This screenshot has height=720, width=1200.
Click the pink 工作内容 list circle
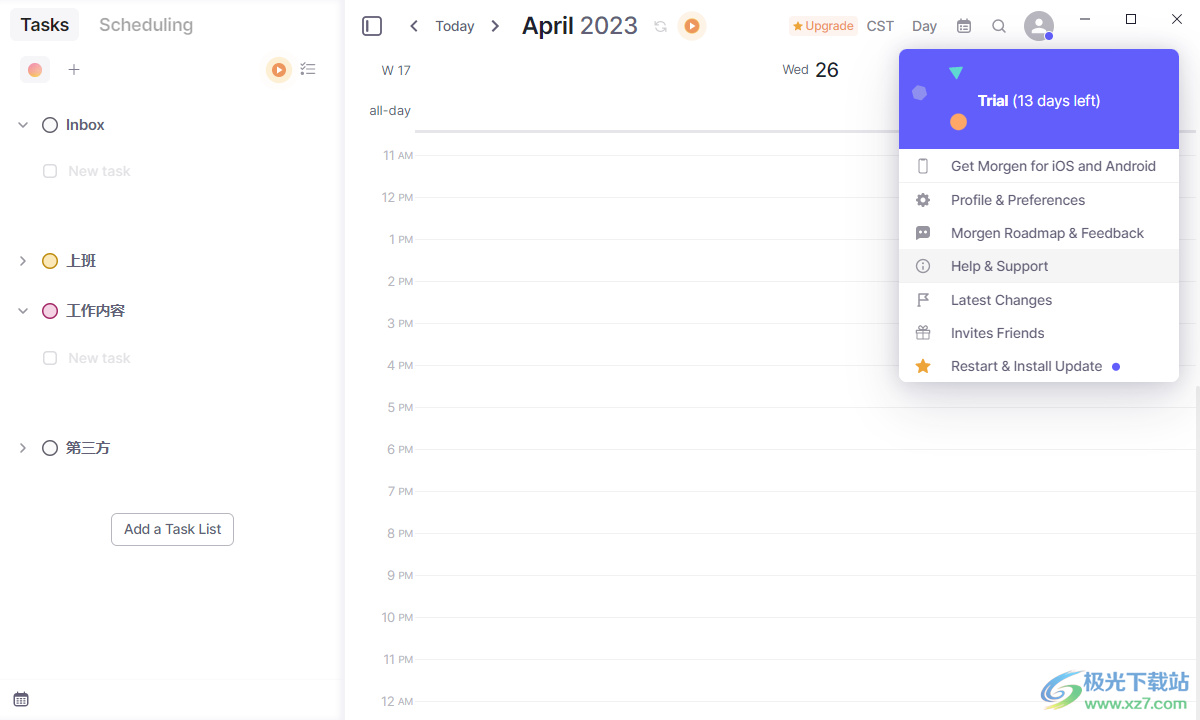[x=50, y=311]
